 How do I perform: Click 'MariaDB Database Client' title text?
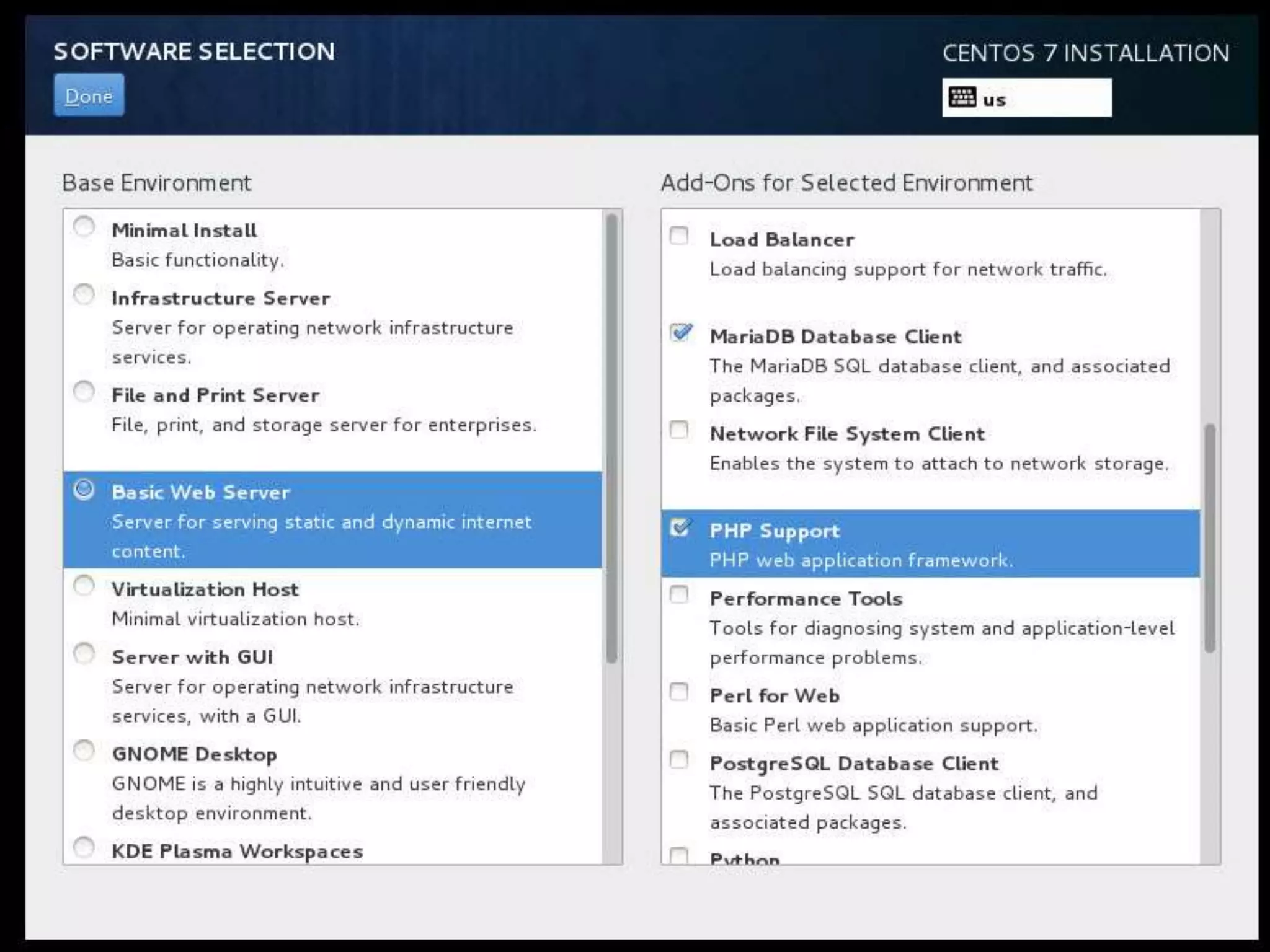tap(836, 337)
